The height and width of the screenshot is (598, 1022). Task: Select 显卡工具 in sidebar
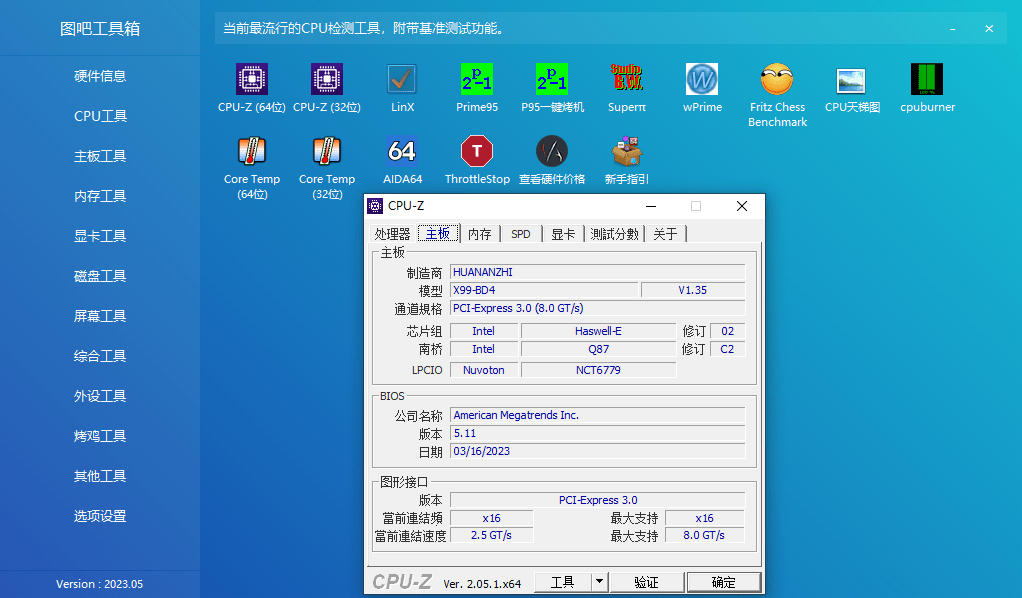pyautogui.click(x=100, y=236)
